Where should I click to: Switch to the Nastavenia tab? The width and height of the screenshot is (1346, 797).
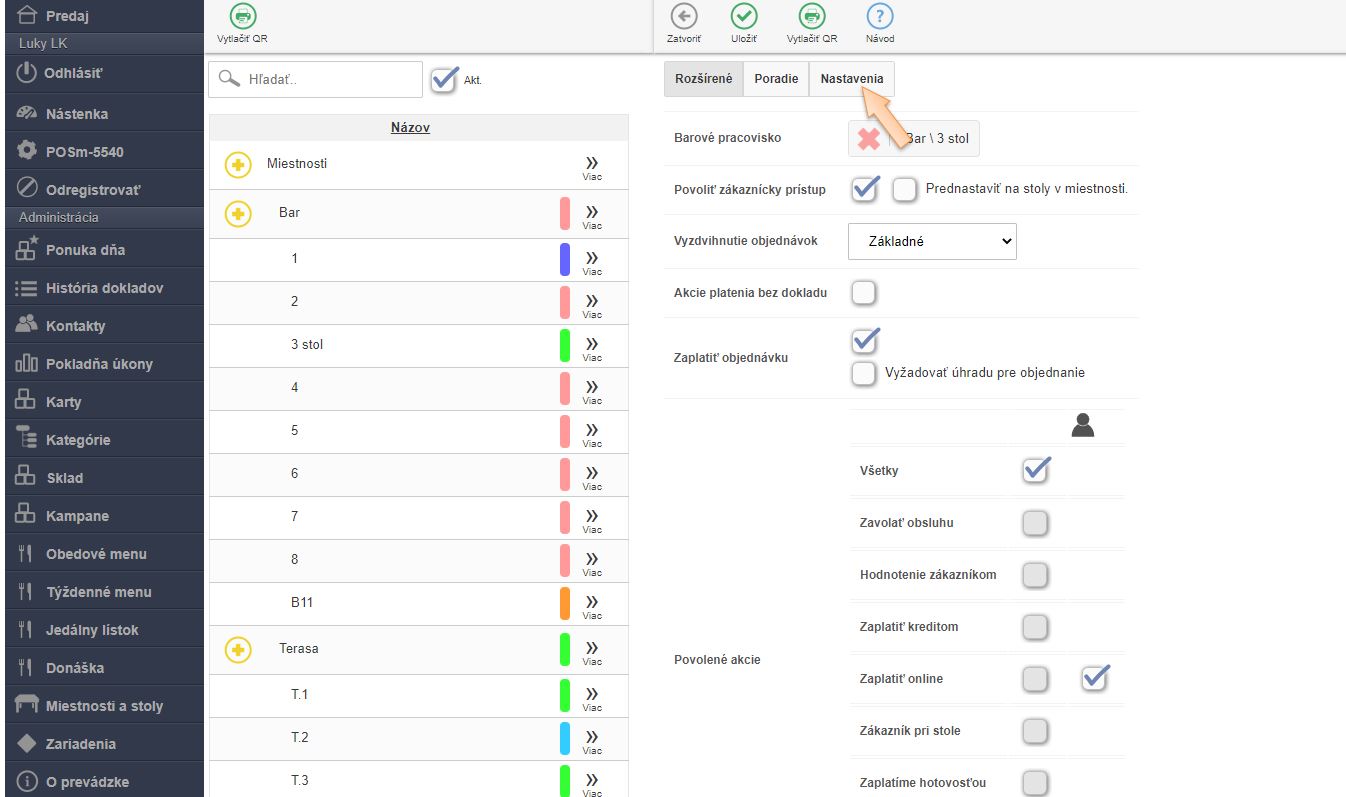coord(852,79)
